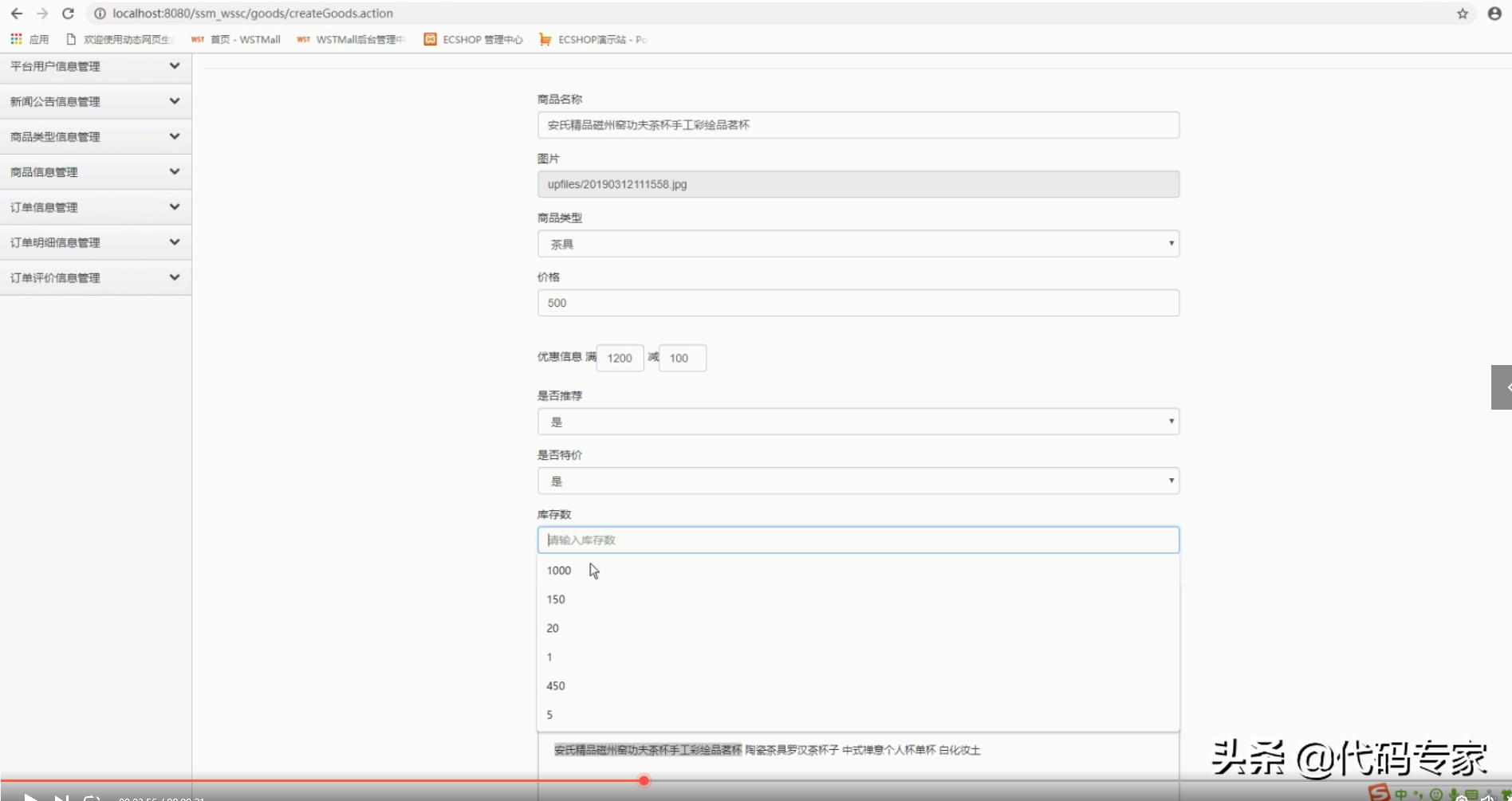Choose 5 from the stock suggestions
Viewport: 1512px width, 801px height.
click(x=858, y=714)
